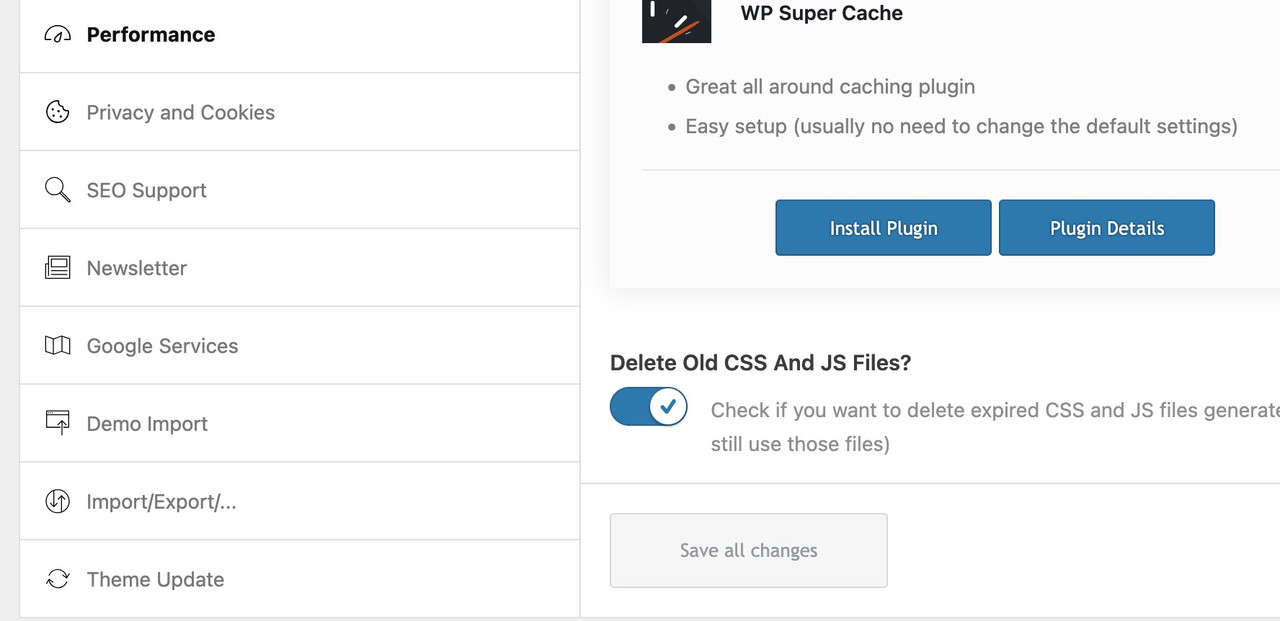Image resolution: width=1280 pixels, height=621 pixels.
Task: Click the SEO Support magnifier icon
Action: pos(58,190)
